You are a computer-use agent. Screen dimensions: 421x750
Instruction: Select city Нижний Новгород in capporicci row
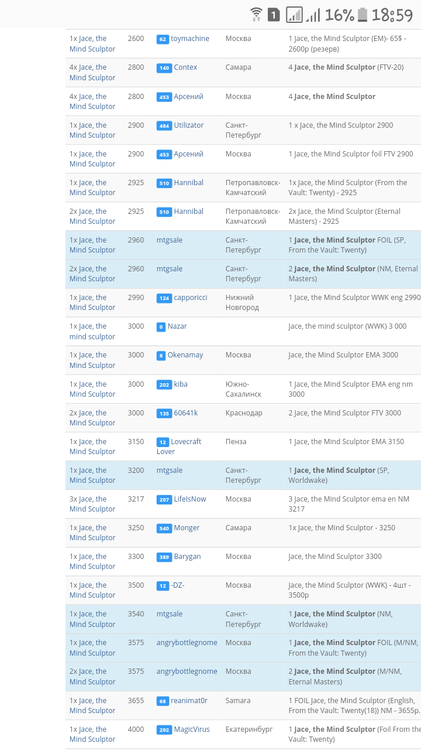(242, 302)
